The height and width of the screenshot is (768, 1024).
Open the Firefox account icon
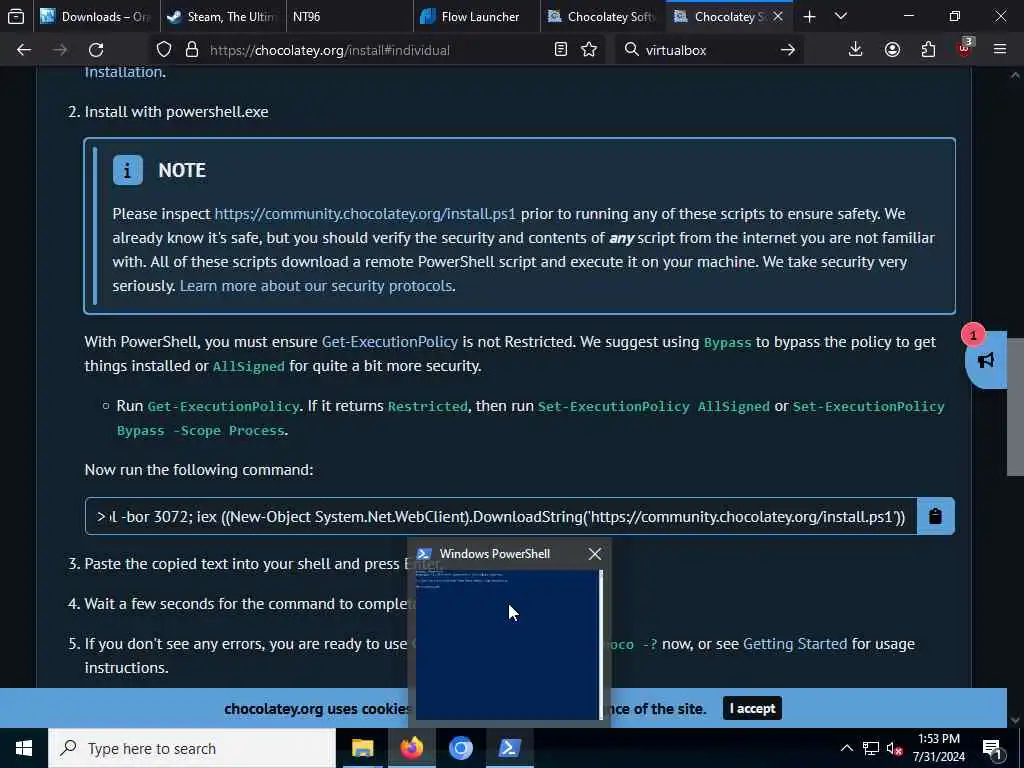coord(892,50)
